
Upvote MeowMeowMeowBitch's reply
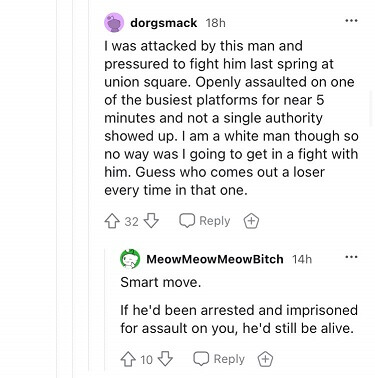tap(128, 359)
